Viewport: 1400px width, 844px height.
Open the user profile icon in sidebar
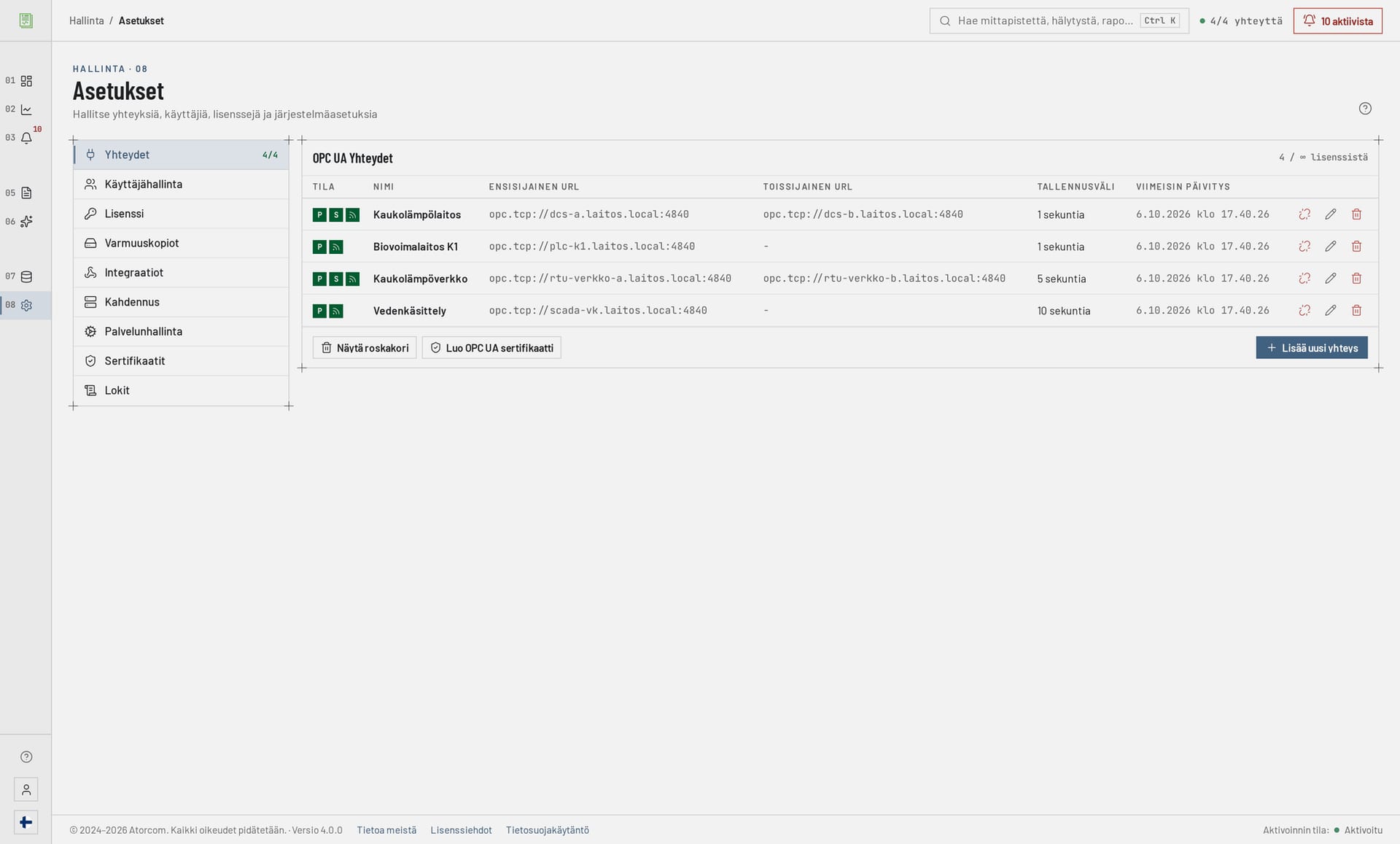point(26,789)
